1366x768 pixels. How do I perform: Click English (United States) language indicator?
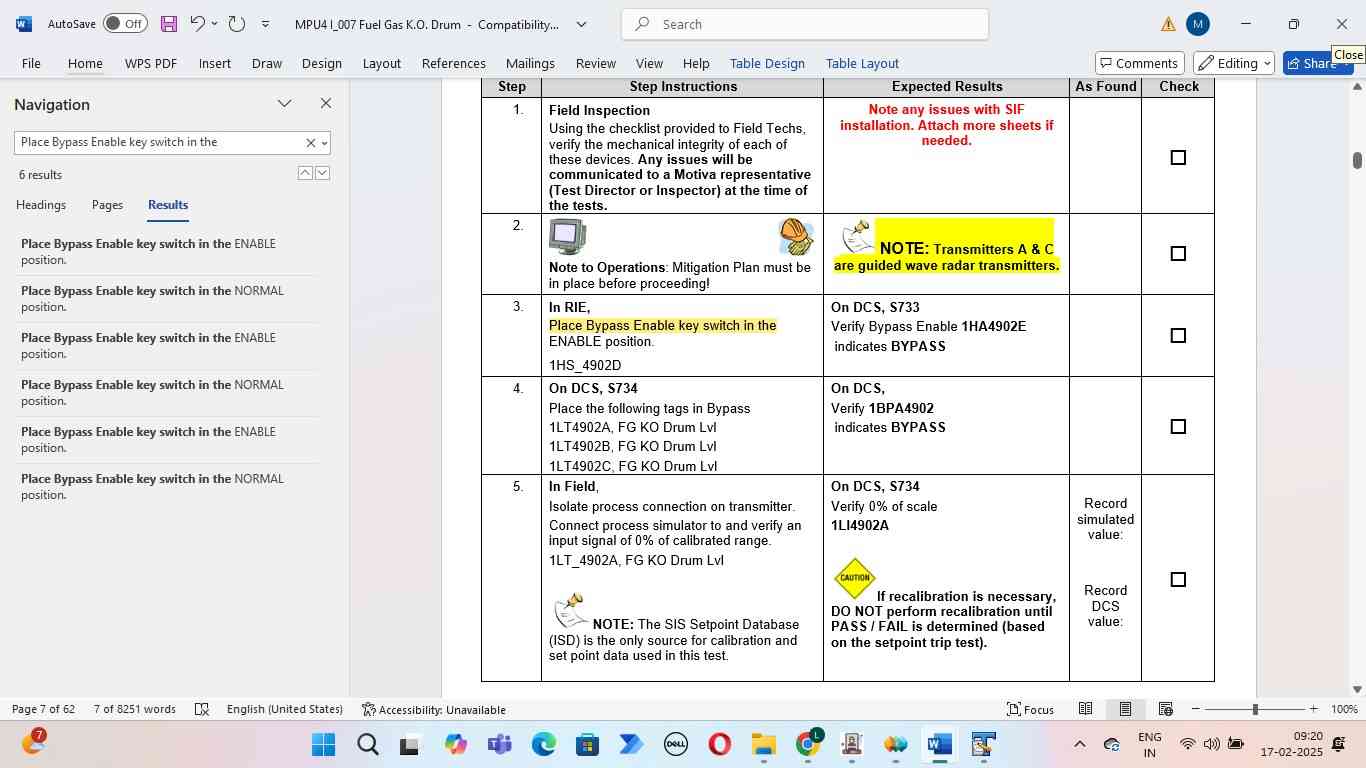285,709
